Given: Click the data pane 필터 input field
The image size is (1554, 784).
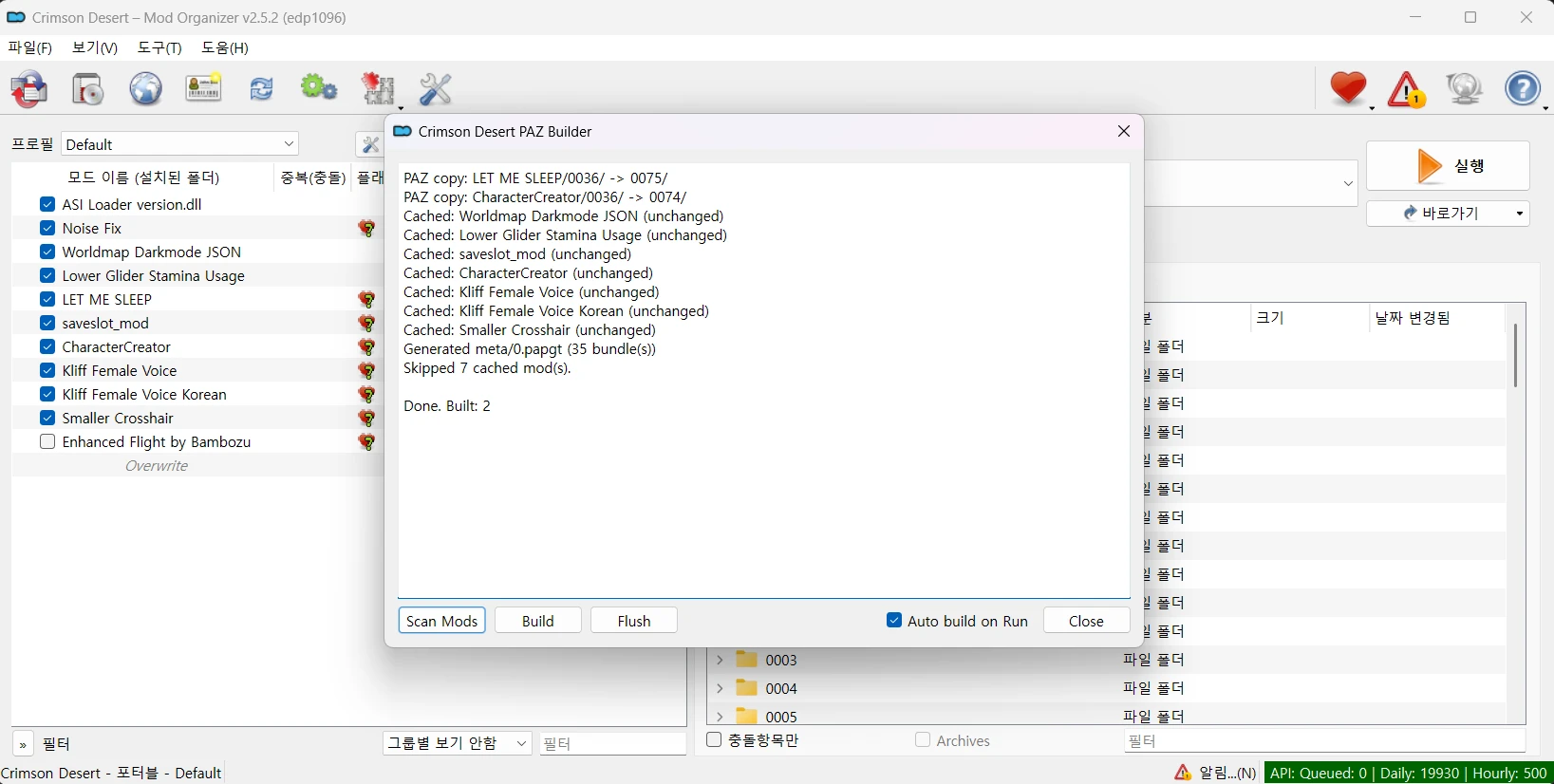Looking at the screenshot, I should click(x=1324, y=740).
